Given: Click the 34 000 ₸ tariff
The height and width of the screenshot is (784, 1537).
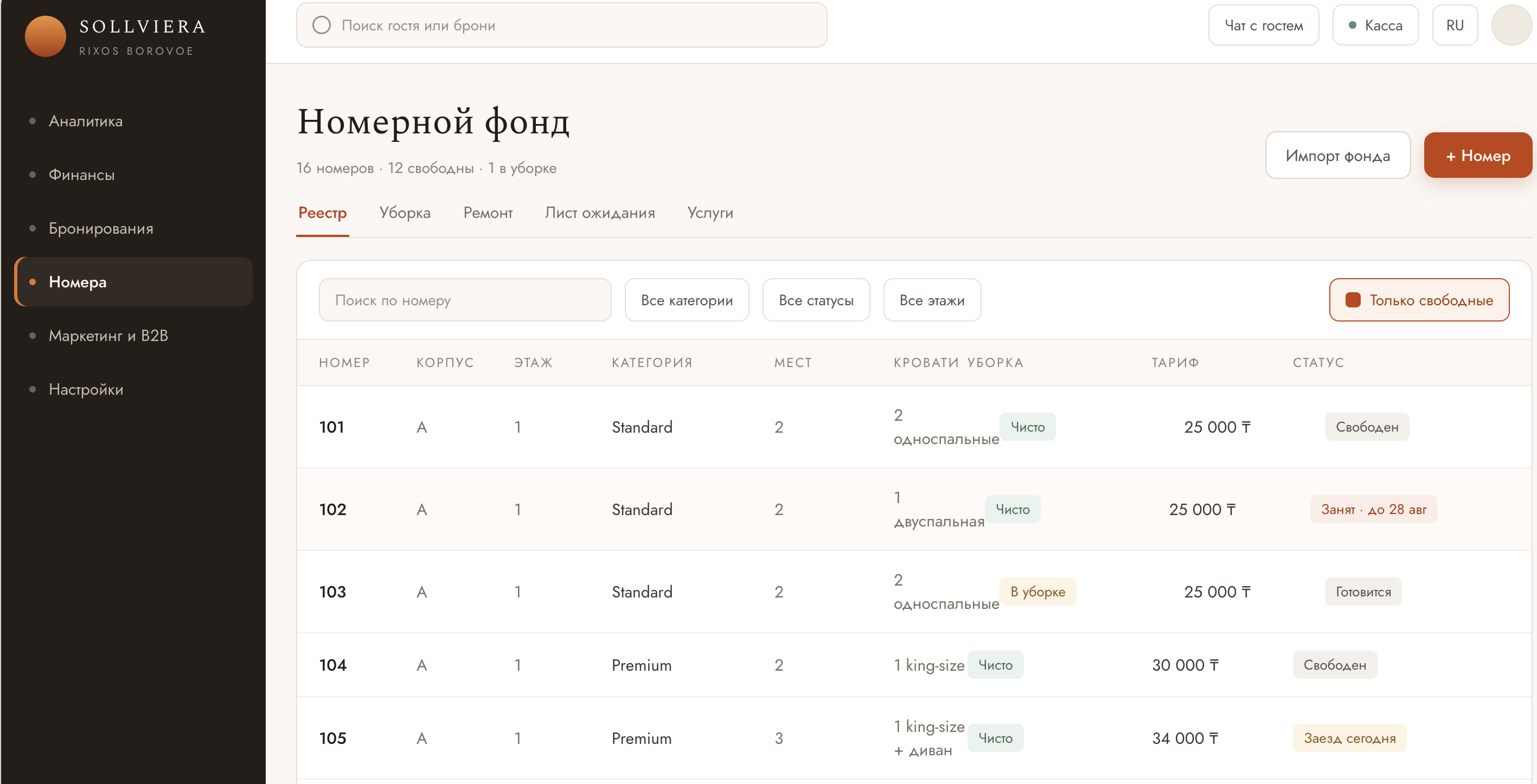Looking at the screenshot, I should (x=1185, y=738).
